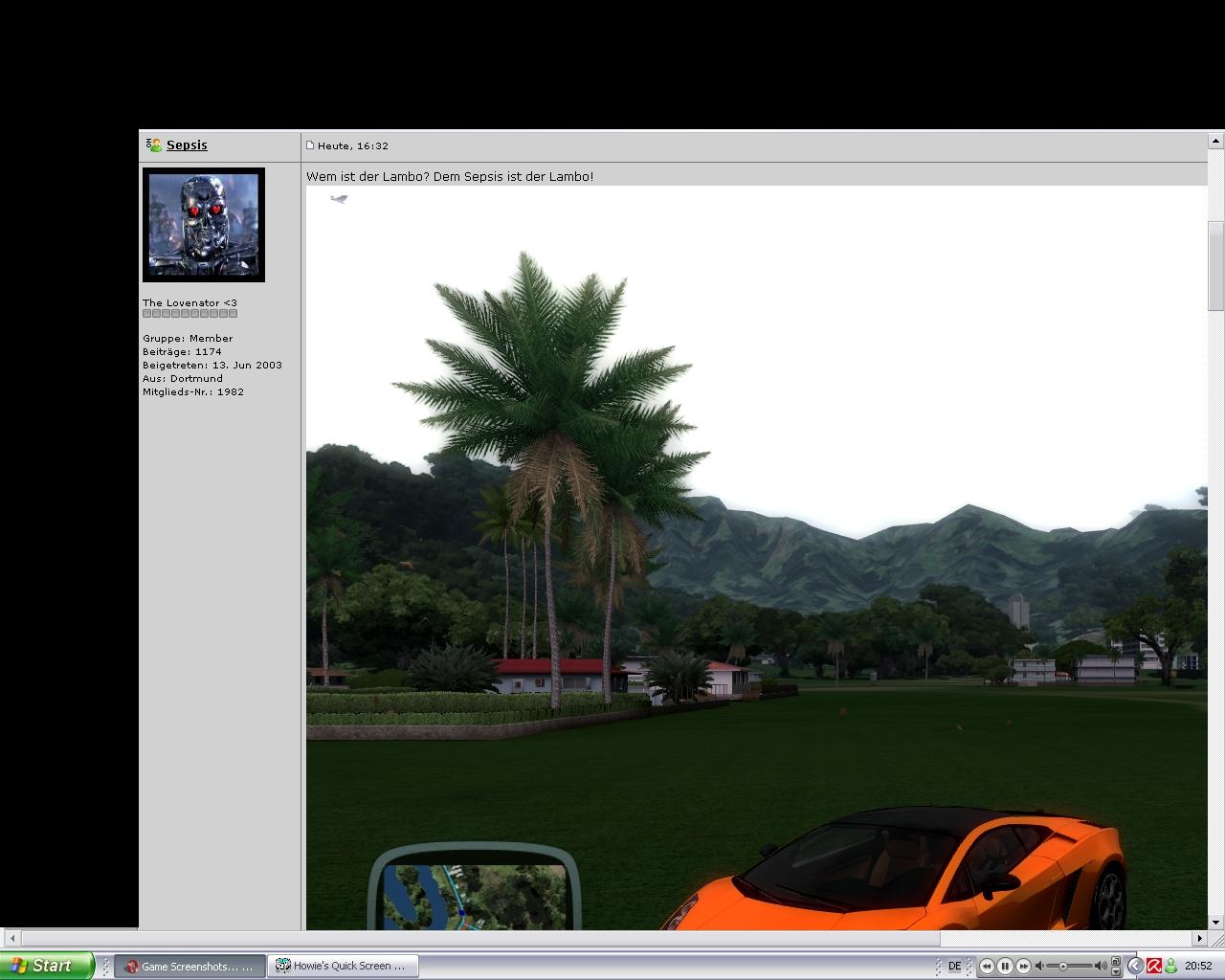Open the Sepsis user profile link
This screenshot has height=980, width=1225.
pyautogui.click(x=187, y=145)
